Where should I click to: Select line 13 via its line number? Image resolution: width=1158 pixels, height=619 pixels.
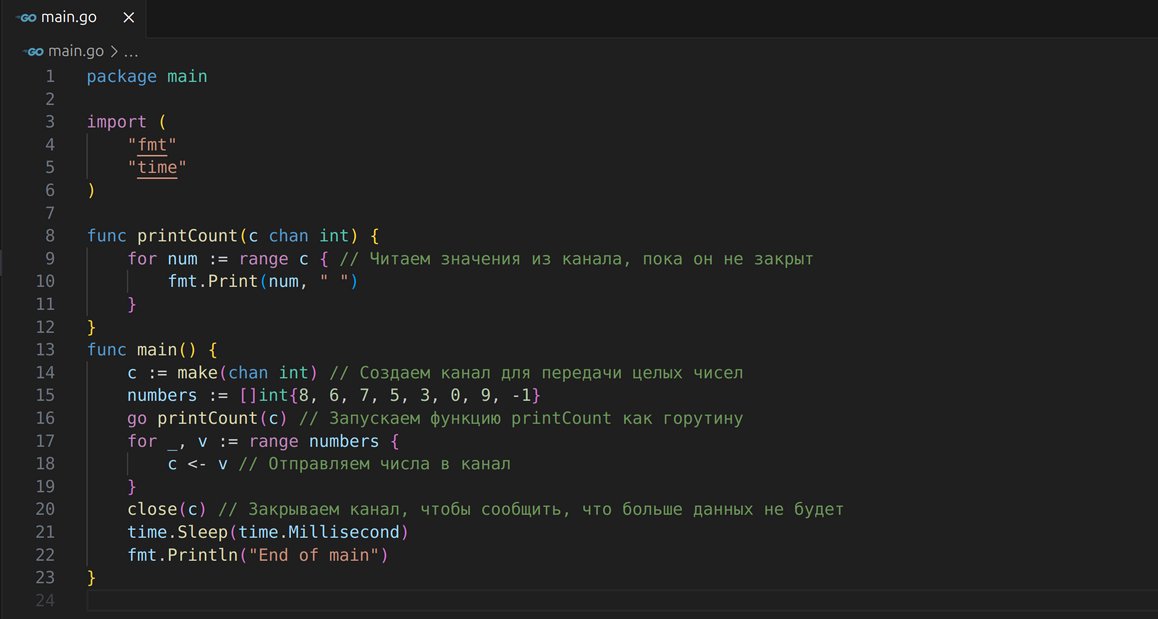tap(45, 350)
